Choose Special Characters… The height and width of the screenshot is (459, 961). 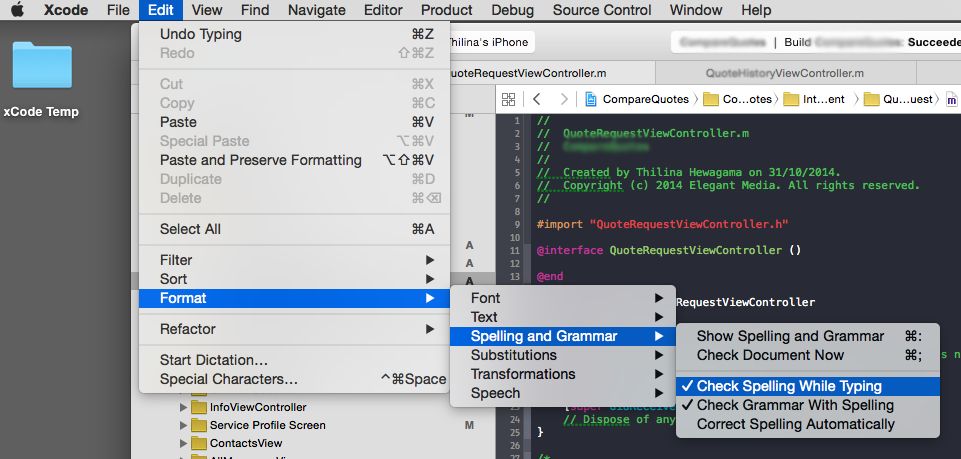pos(294,379)
